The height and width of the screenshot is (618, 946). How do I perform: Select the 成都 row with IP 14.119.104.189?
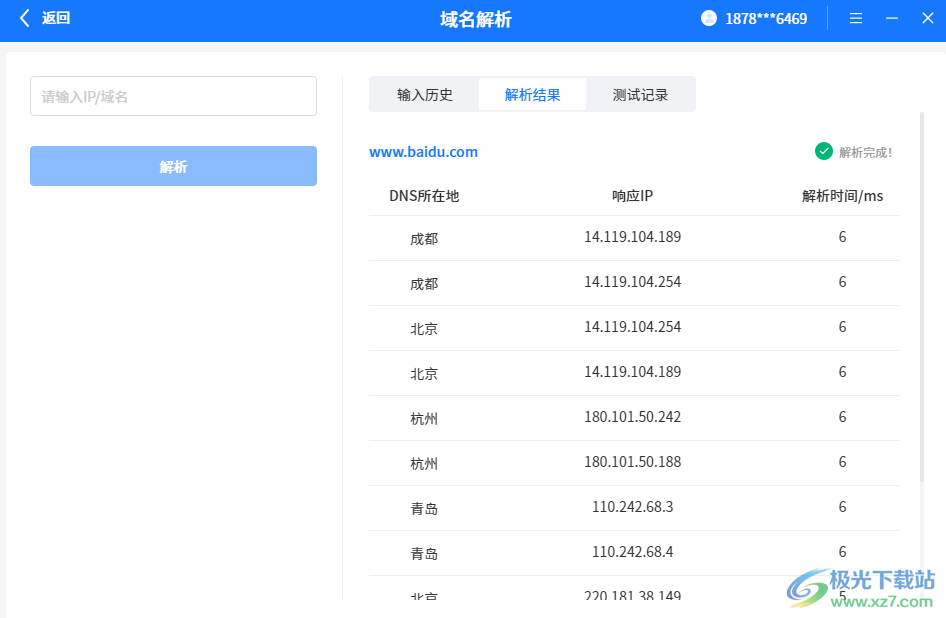630,237
